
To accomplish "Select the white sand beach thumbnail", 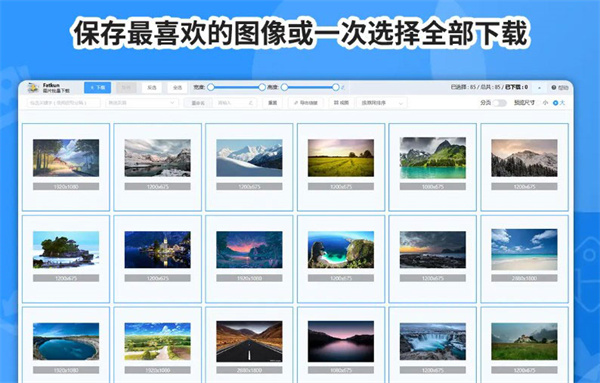I will (x=524, y=249).
